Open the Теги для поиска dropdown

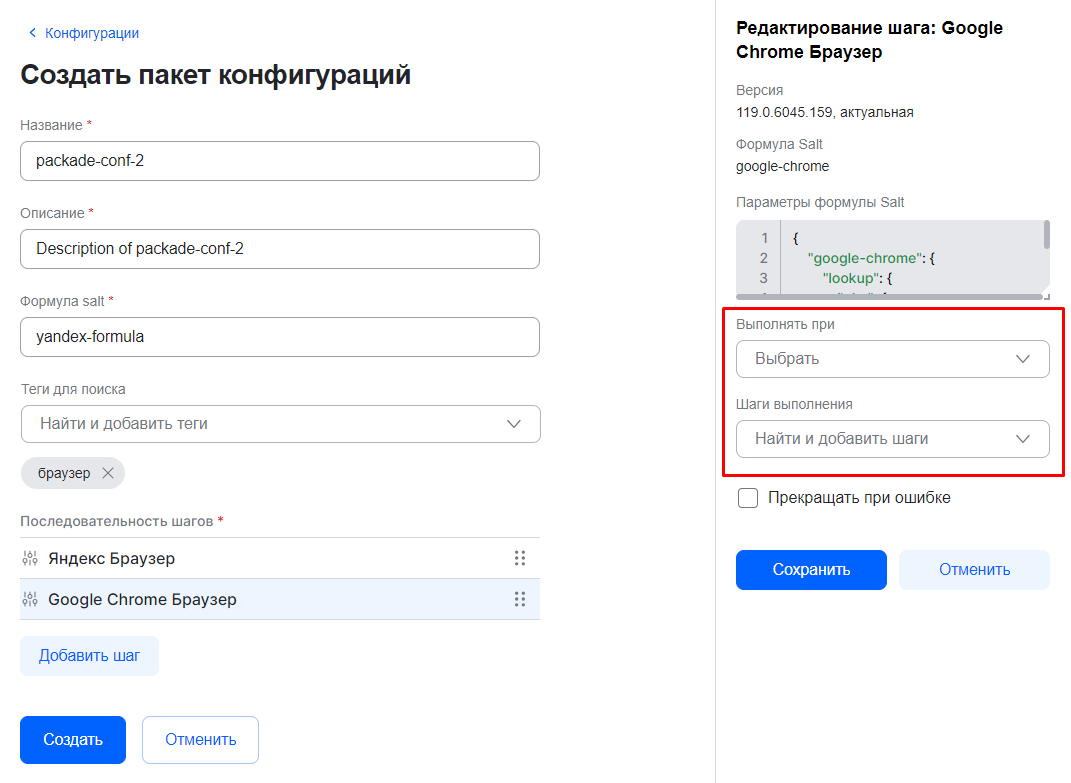pos(280,424)
